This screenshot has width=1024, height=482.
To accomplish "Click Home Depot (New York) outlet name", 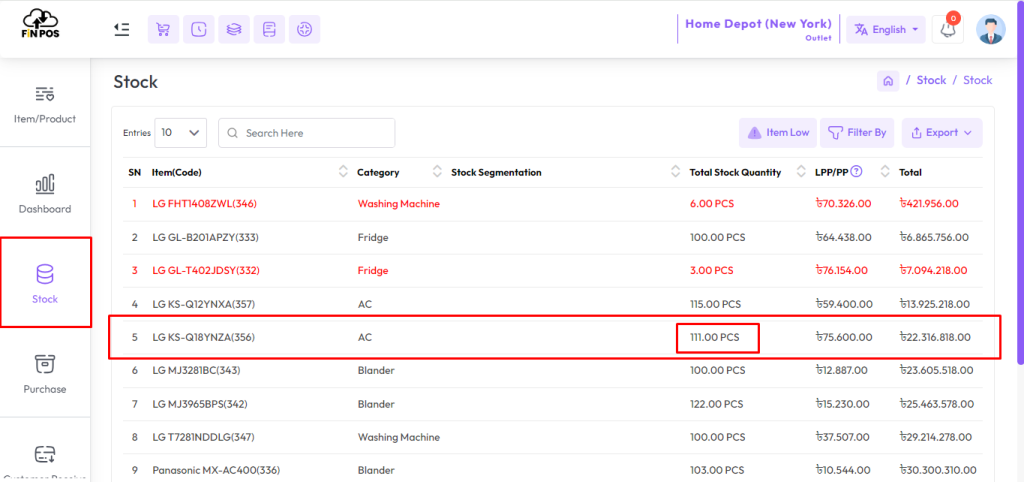I will [758, 24].
